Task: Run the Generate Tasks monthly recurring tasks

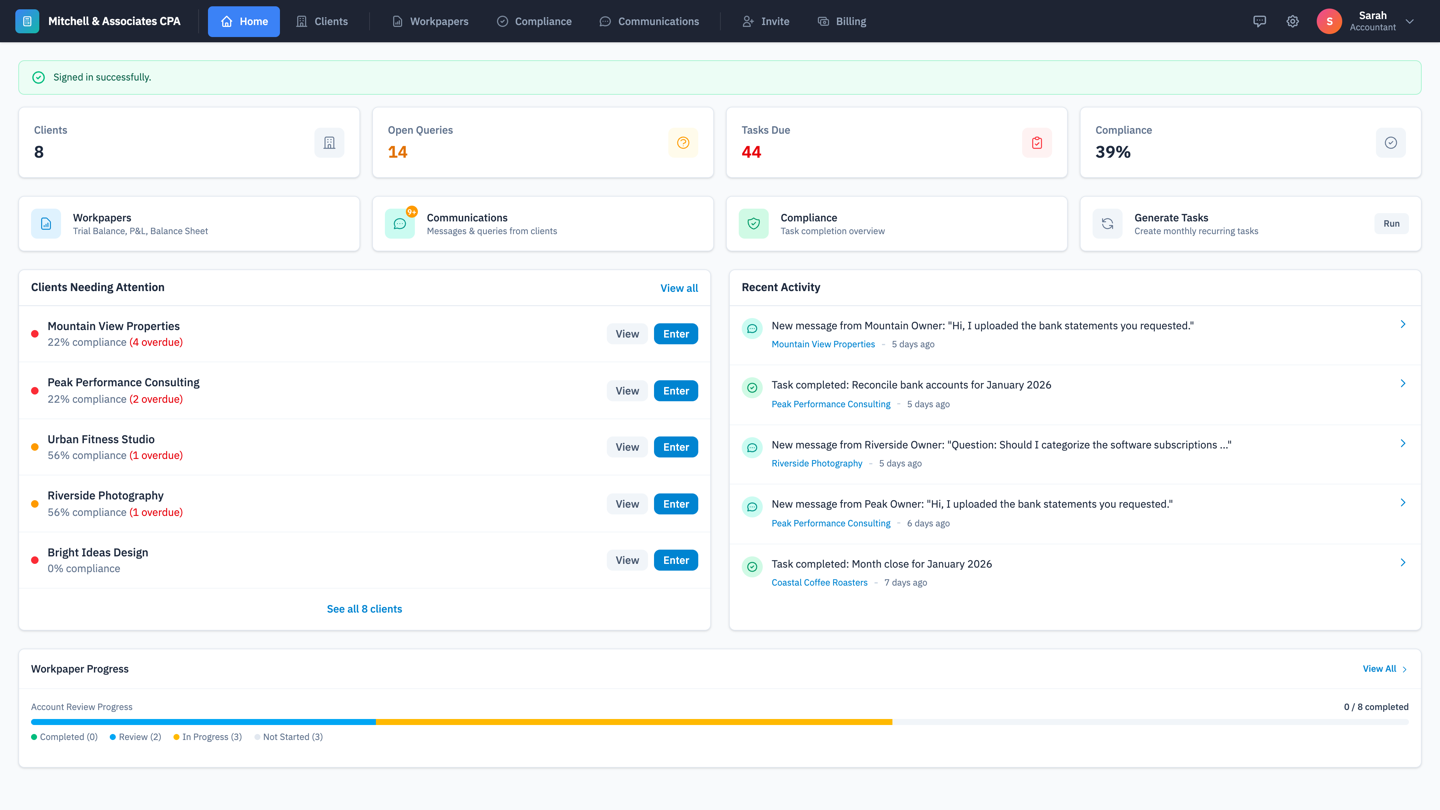Action: pos(1390,223)
